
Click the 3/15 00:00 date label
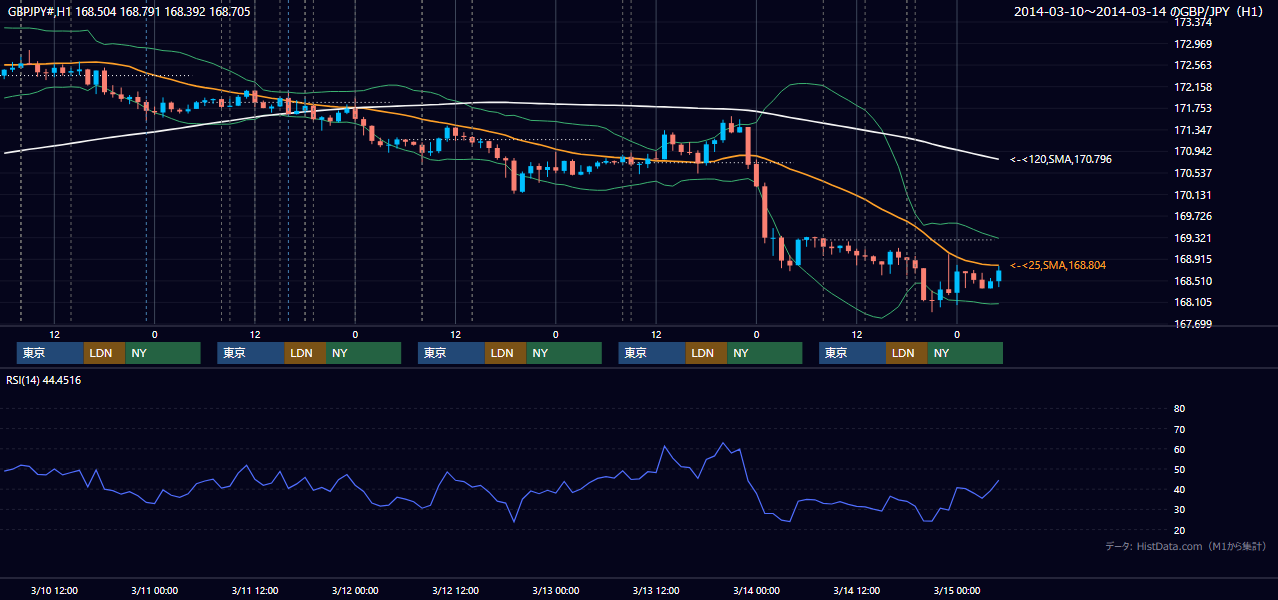[x=957, y=590]
